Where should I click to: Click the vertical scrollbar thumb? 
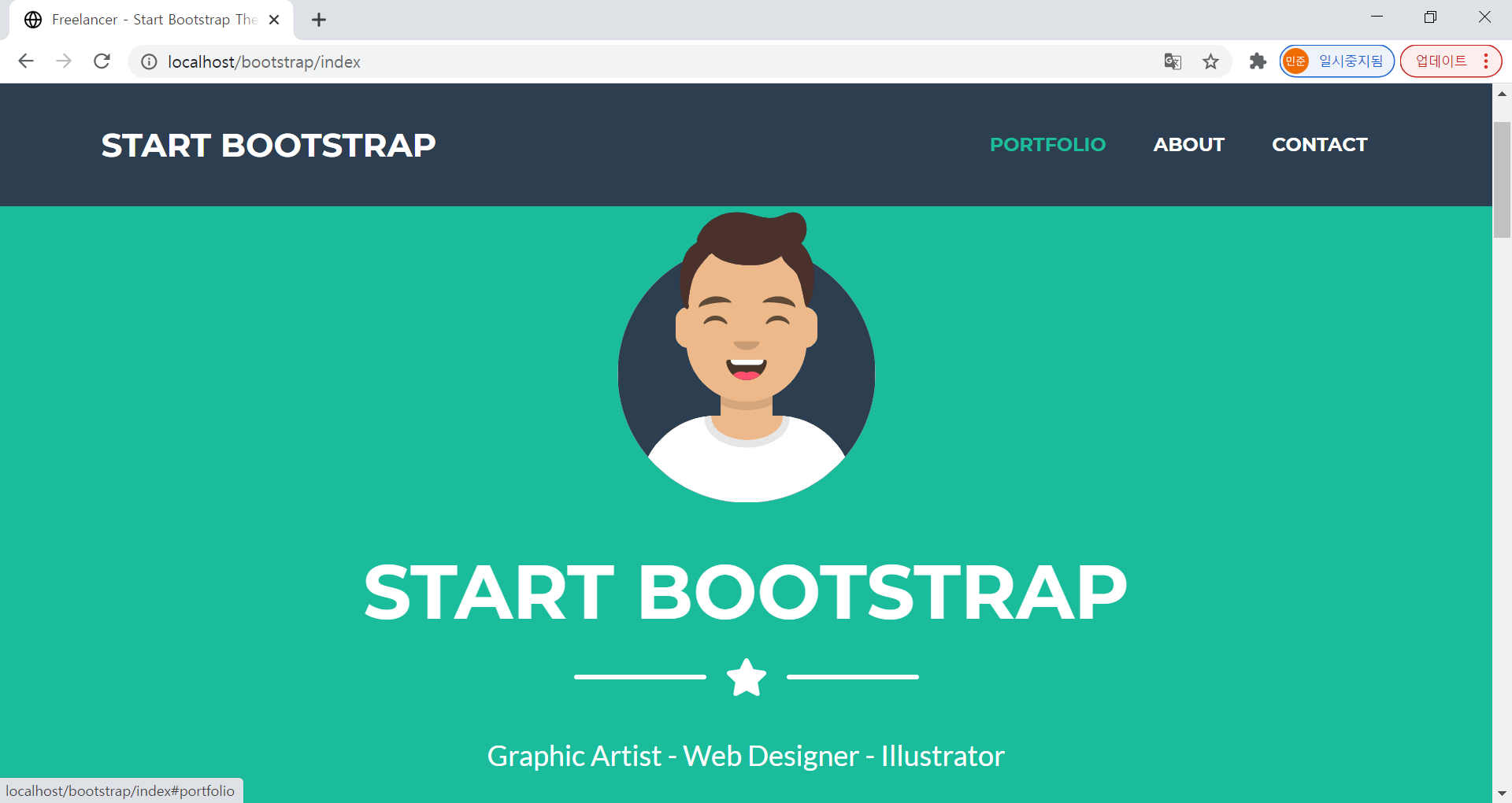1502,179
